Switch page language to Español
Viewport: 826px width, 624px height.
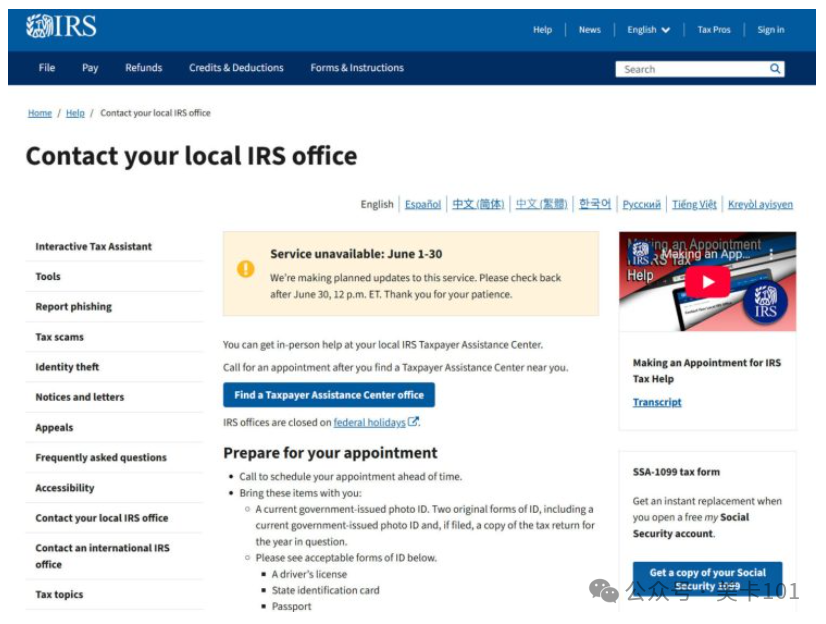coord(422,204)
